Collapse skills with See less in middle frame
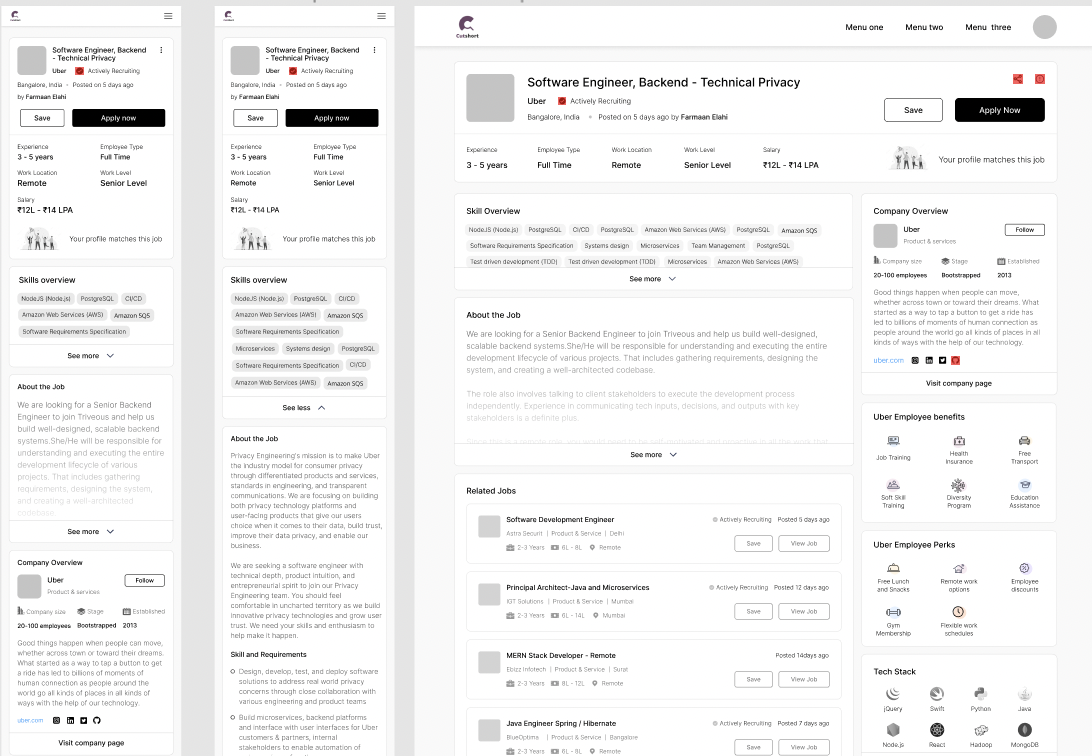This screenshot has width=1092, height=756. [x=304, y=408]
